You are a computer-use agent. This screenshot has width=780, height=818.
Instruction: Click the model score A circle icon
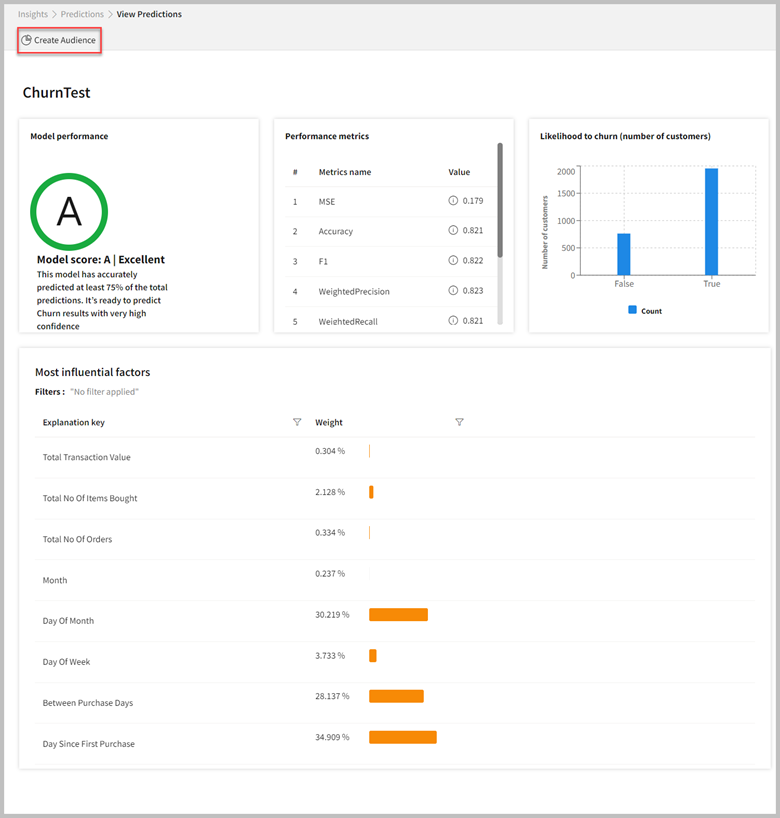(x=68, y=211)
